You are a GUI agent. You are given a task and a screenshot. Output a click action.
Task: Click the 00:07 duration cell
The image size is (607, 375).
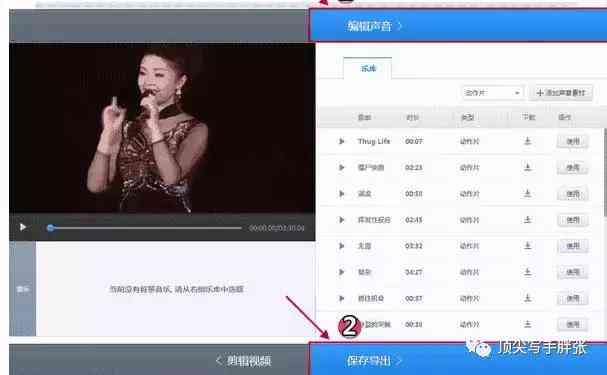[x=413, y=141]
